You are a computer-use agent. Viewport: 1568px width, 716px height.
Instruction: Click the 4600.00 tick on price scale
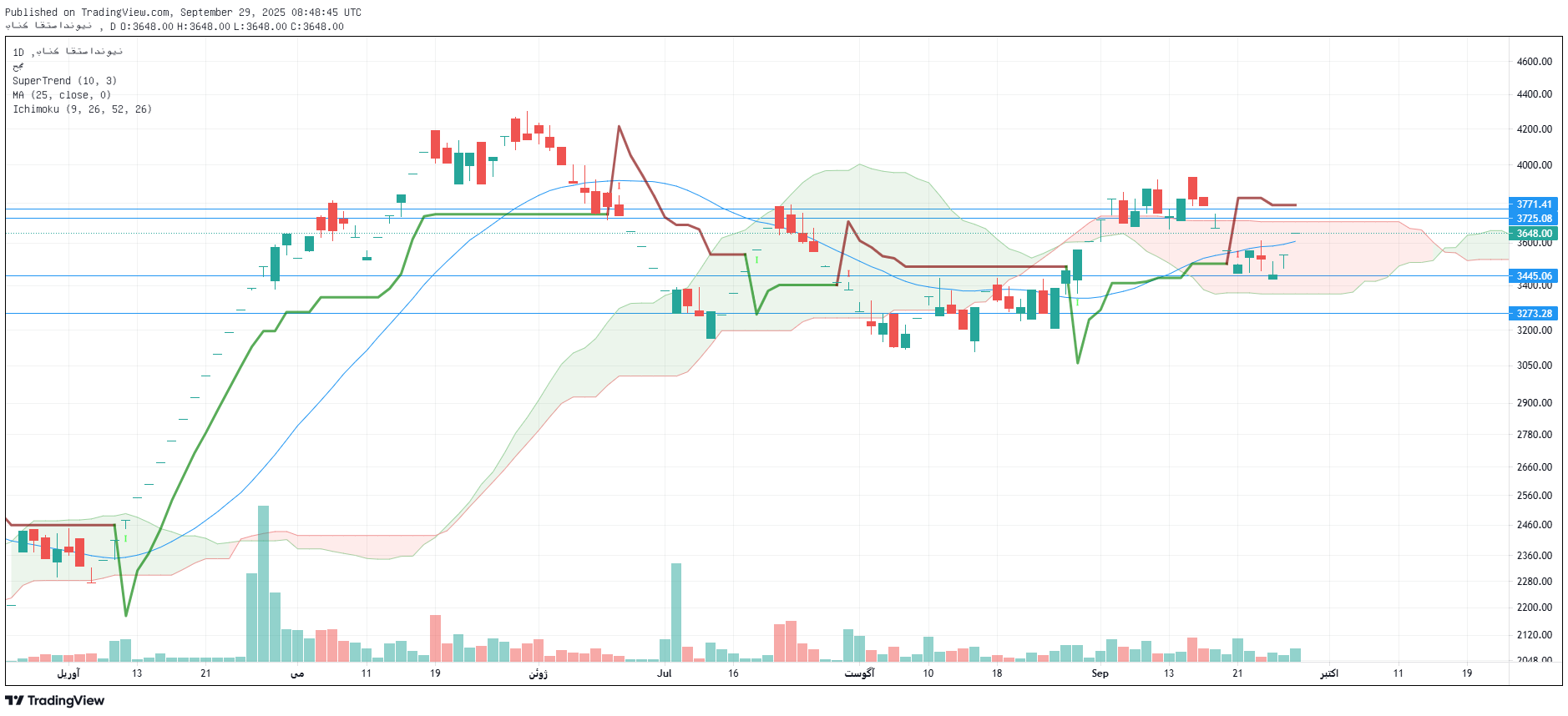(x=1534, y=62)
